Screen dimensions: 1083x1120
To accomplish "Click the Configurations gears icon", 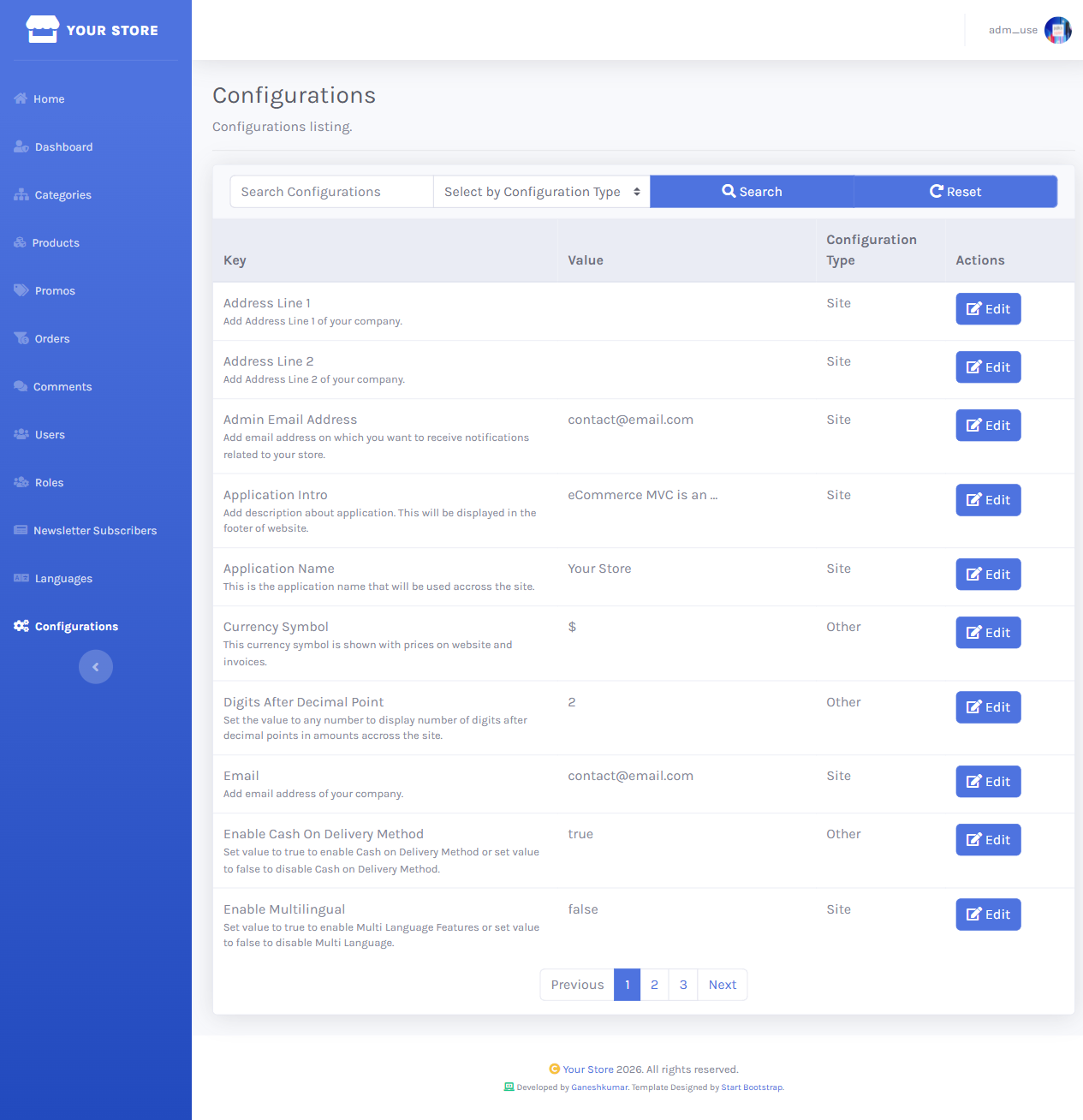I will (x=21, y=626).
